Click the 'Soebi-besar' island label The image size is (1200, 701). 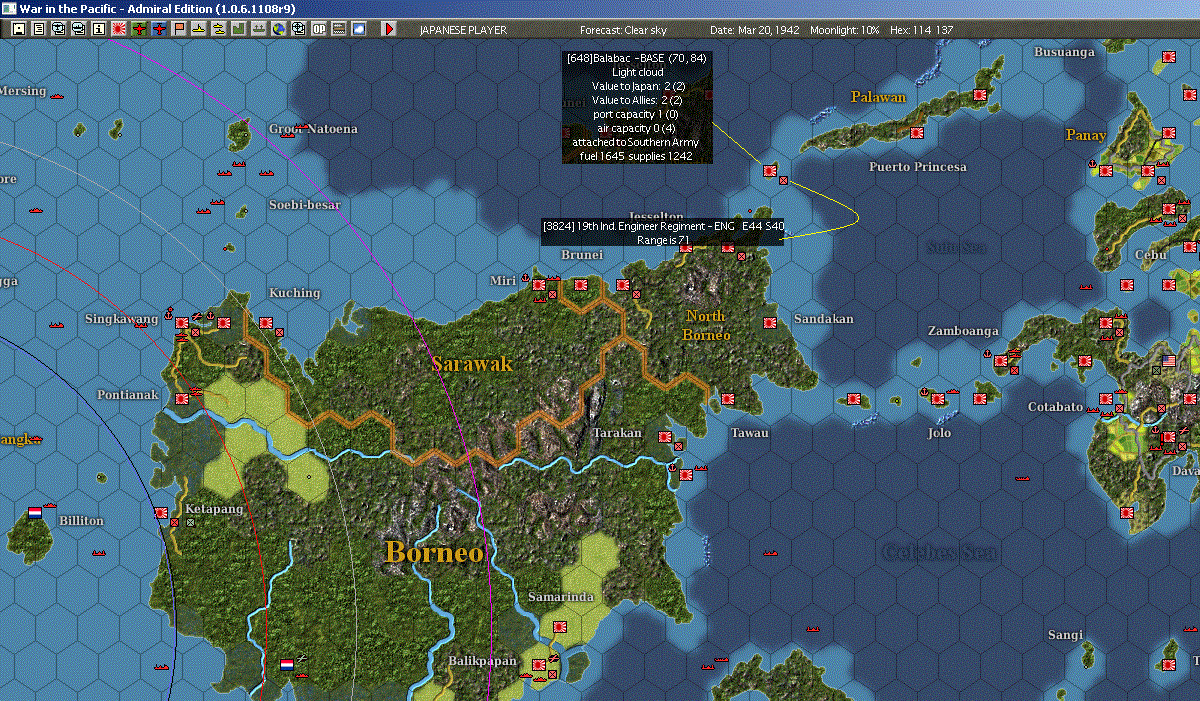[304, 205]
